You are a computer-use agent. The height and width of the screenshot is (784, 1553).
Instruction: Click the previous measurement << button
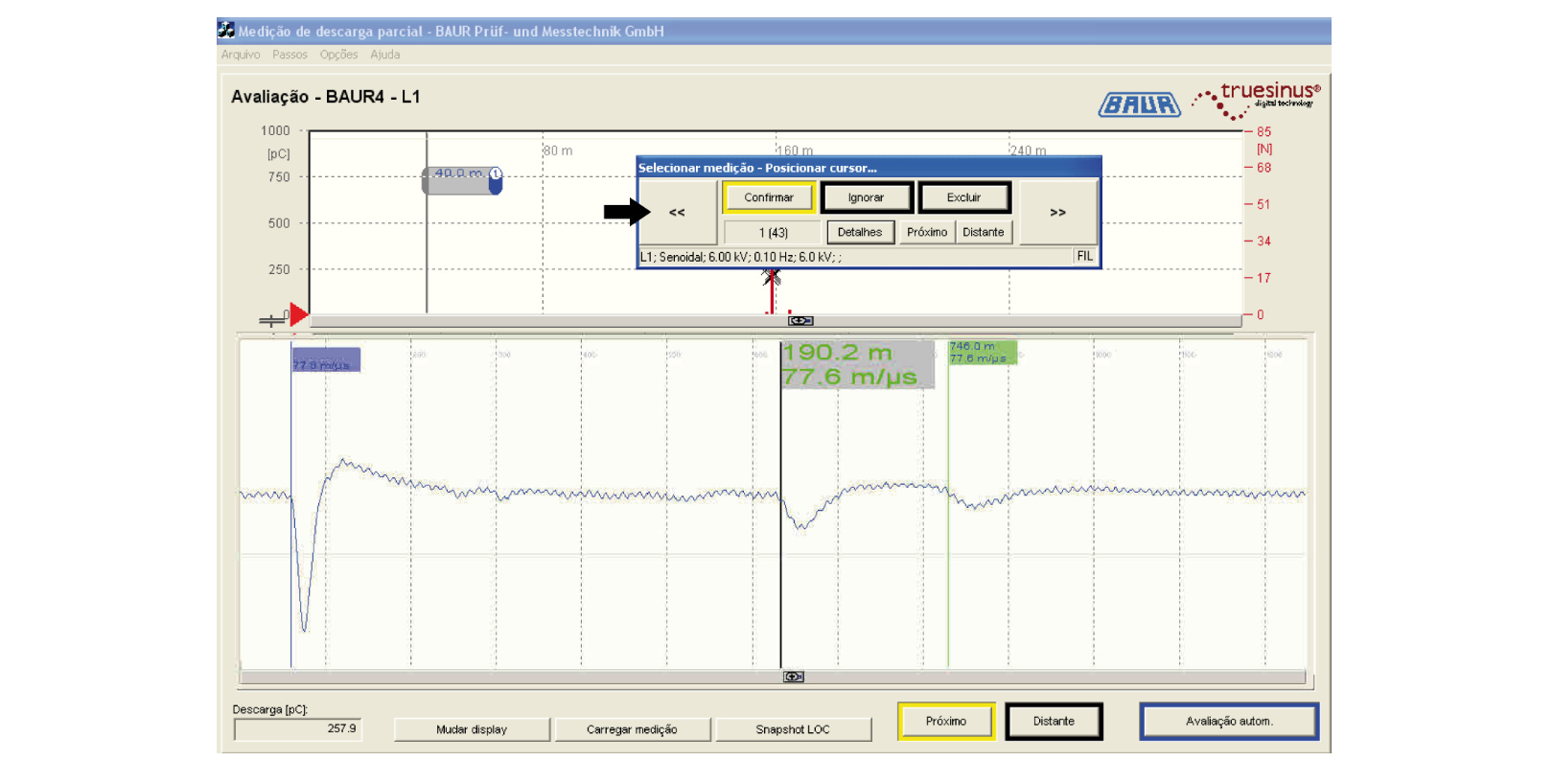[678, 213]
